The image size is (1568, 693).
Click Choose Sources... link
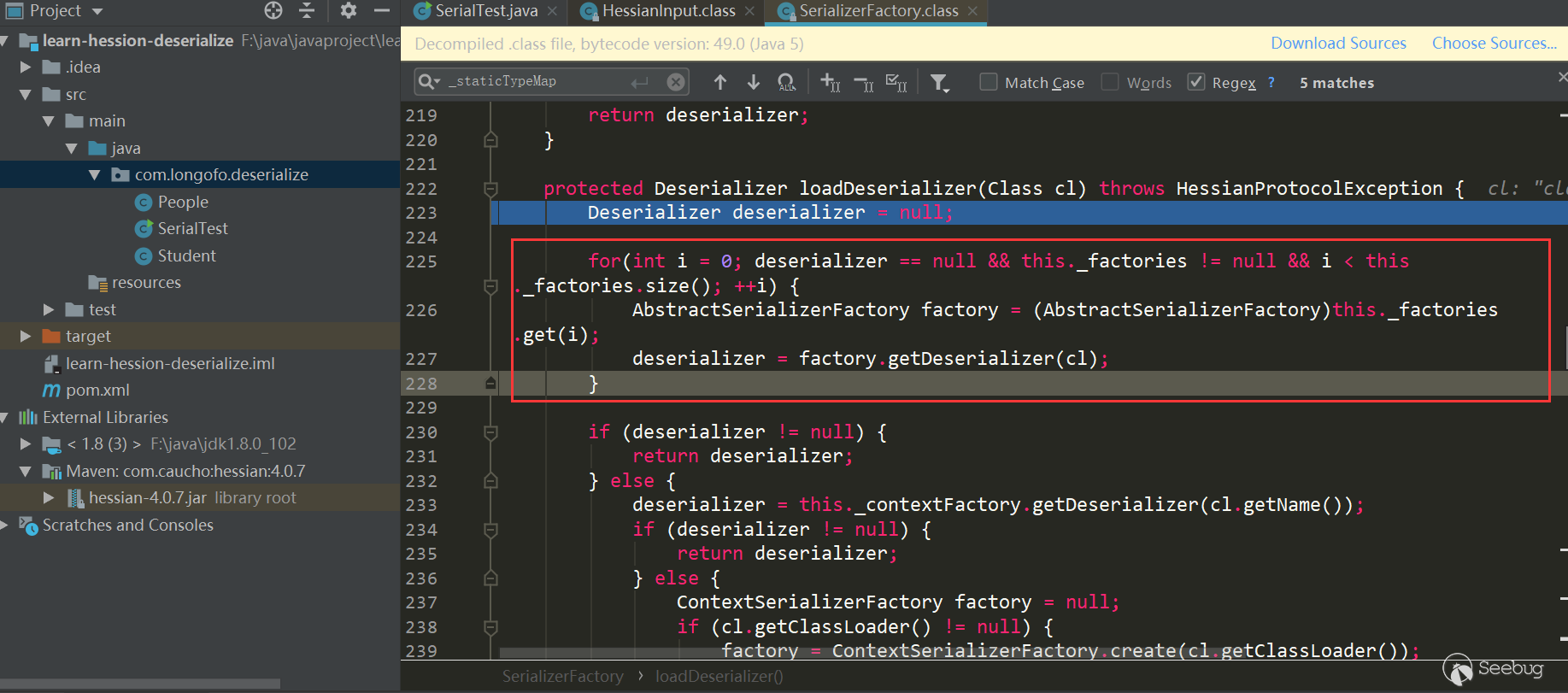point(1495,44)
